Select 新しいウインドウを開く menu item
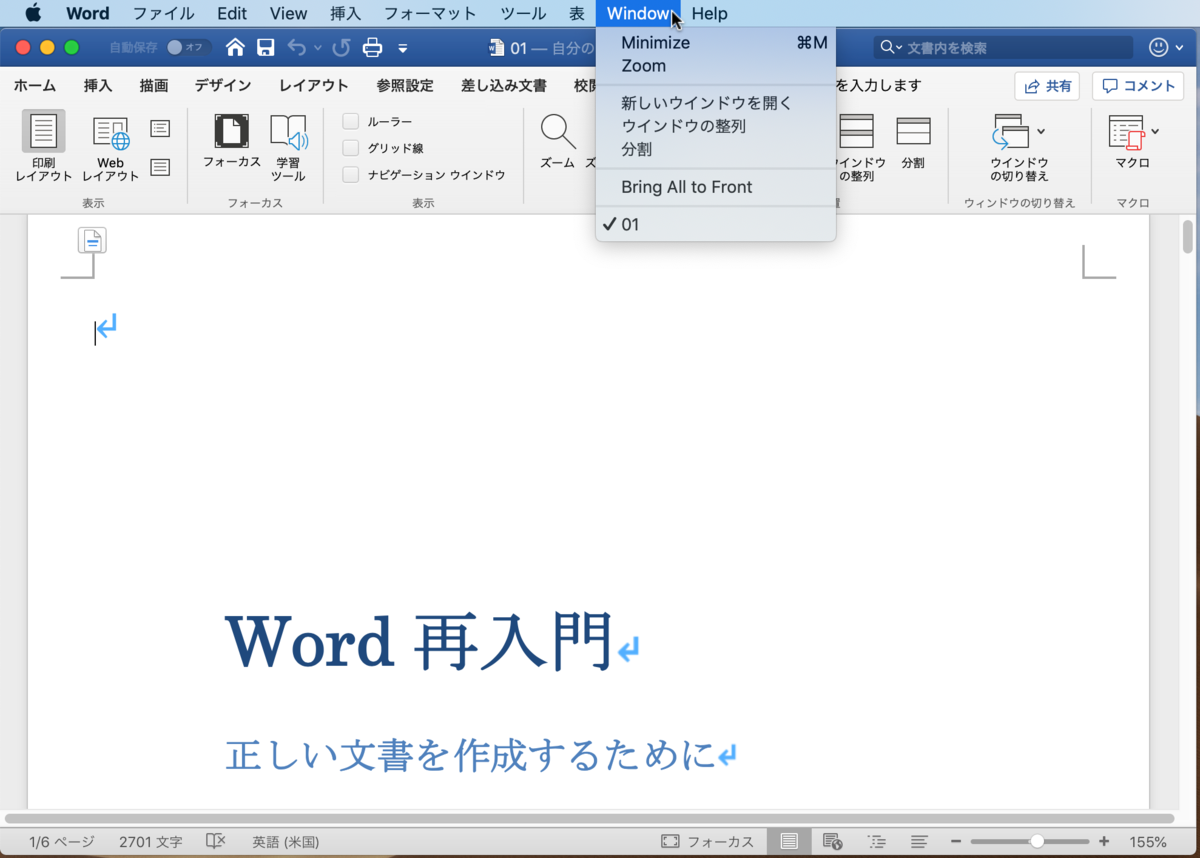 (x=716, y=103)
